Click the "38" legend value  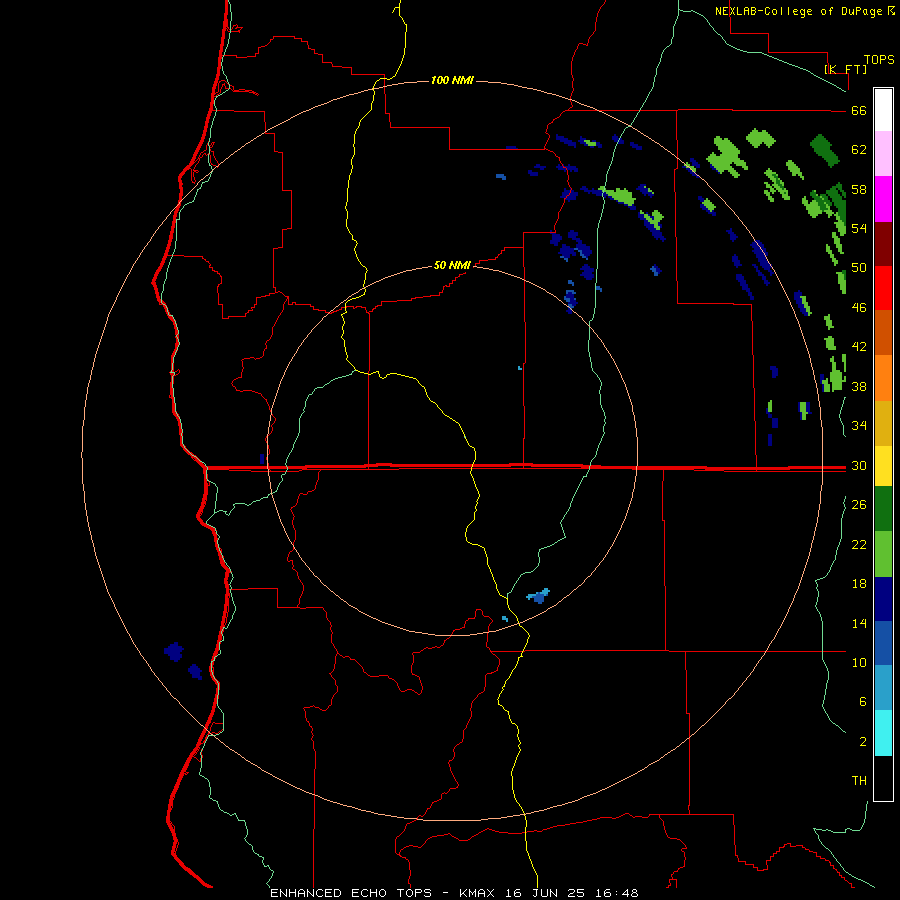[x=859, y=386]
